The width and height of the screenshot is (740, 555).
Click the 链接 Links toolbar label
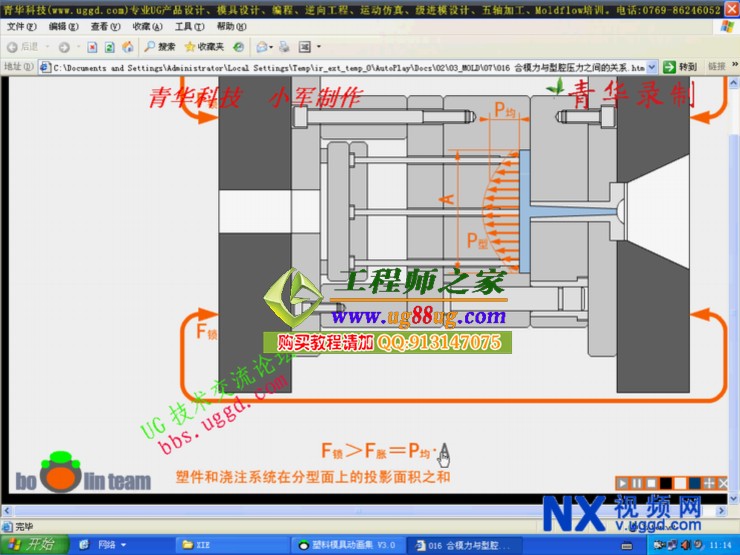(716, 67)
